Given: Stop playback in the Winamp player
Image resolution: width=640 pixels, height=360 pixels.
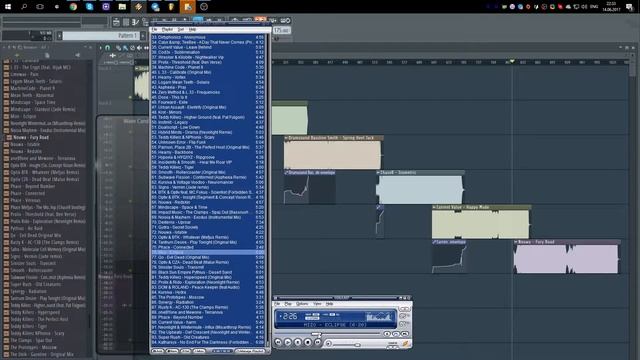Looking at the screenshot, I should click(x=308, y=342).
